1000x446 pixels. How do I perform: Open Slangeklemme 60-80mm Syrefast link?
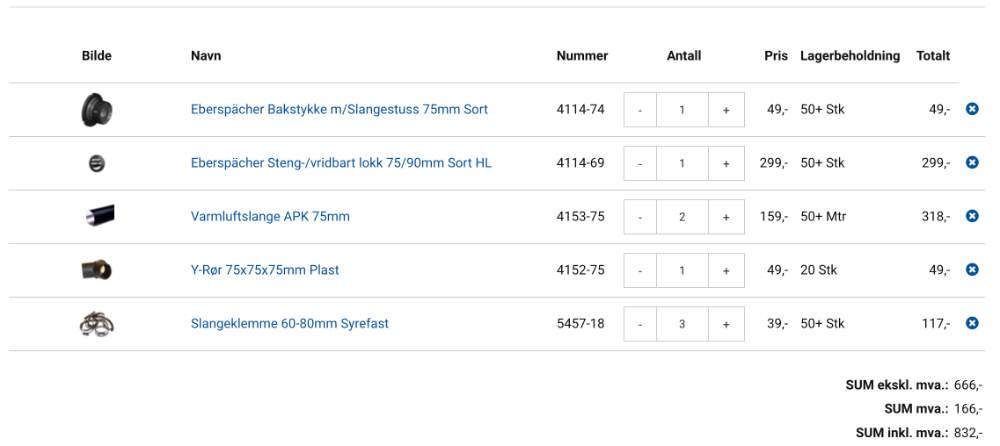pos(289,323)
